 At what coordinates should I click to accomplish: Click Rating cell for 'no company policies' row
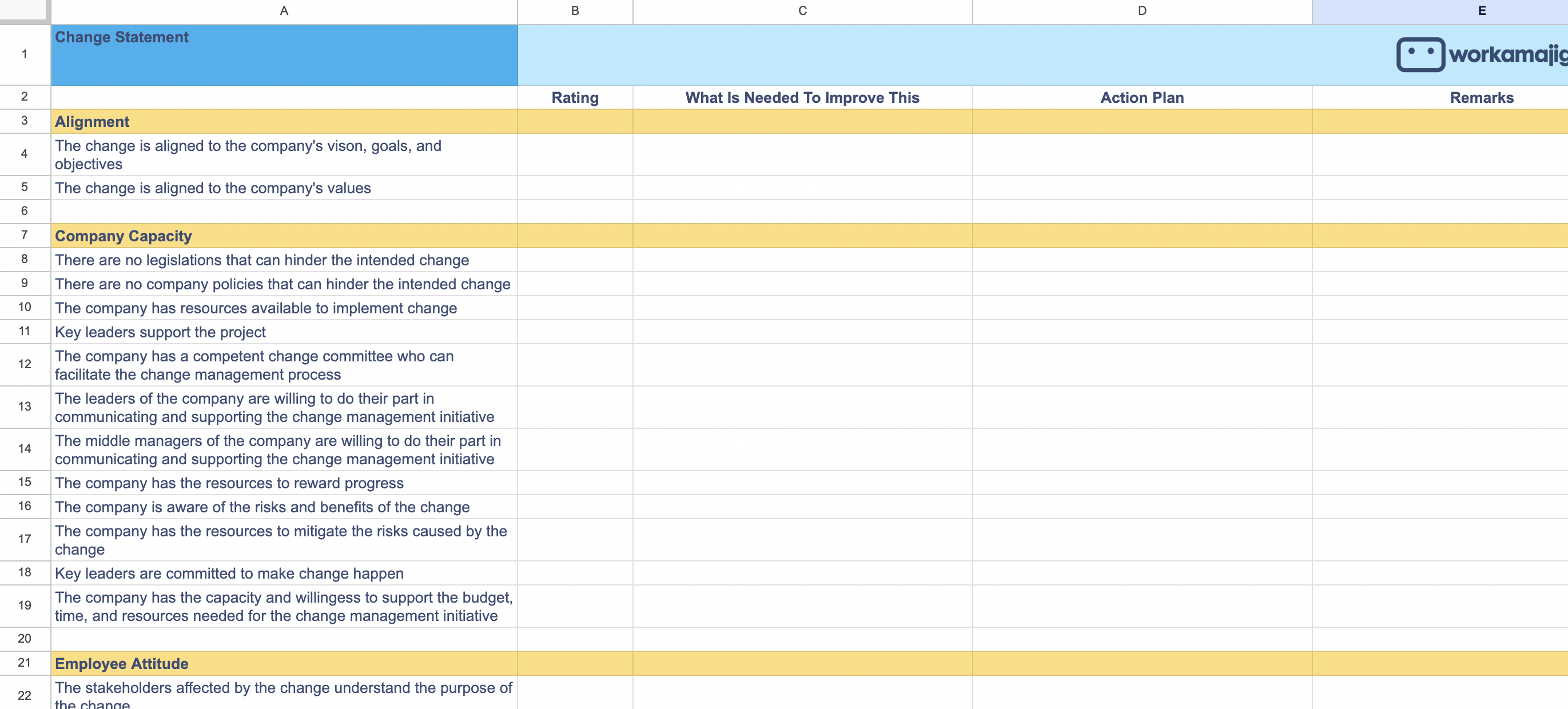(x=575, y=284)
